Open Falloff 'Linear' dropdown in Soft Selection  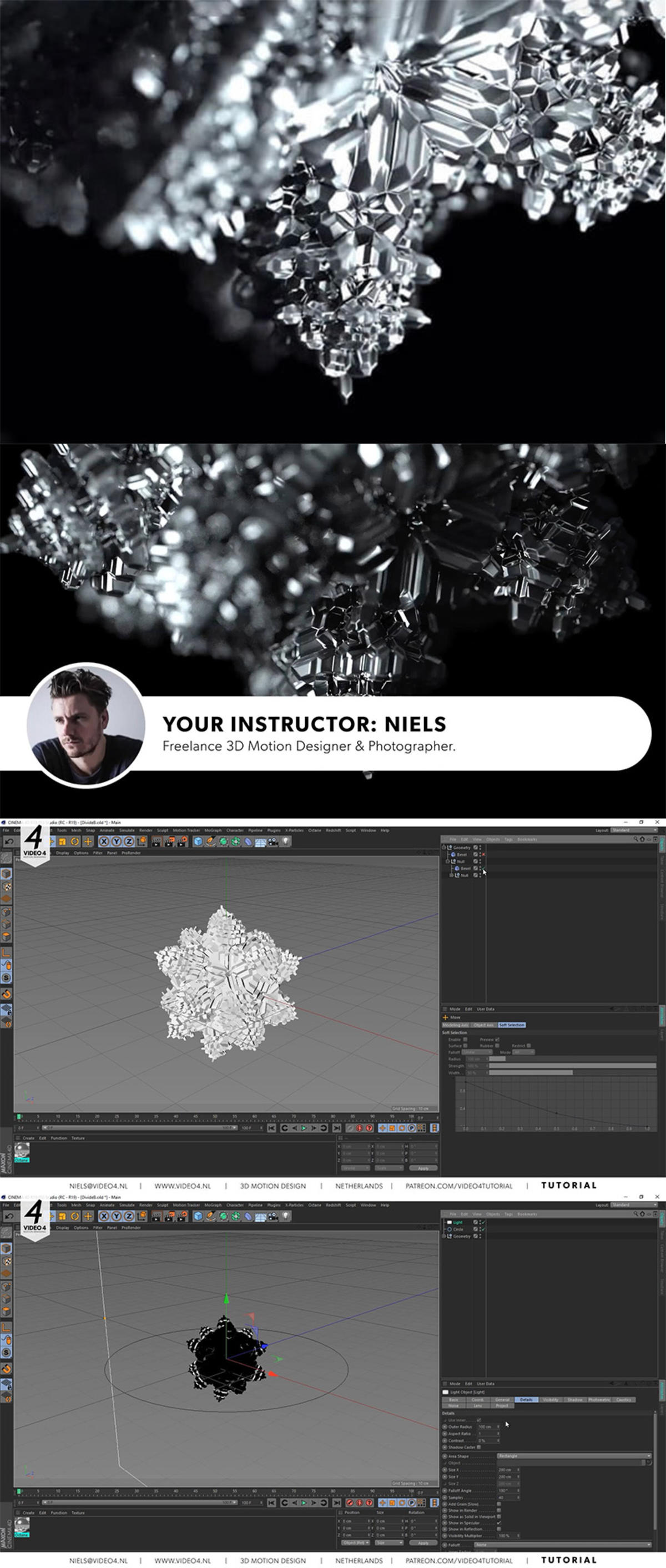click(477, 1052)
